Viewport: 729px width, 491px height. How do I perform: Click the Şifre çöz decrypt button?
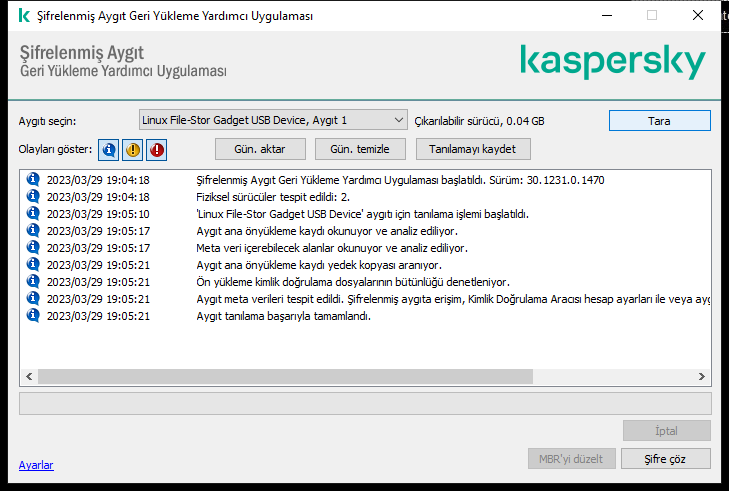[665, 459]
